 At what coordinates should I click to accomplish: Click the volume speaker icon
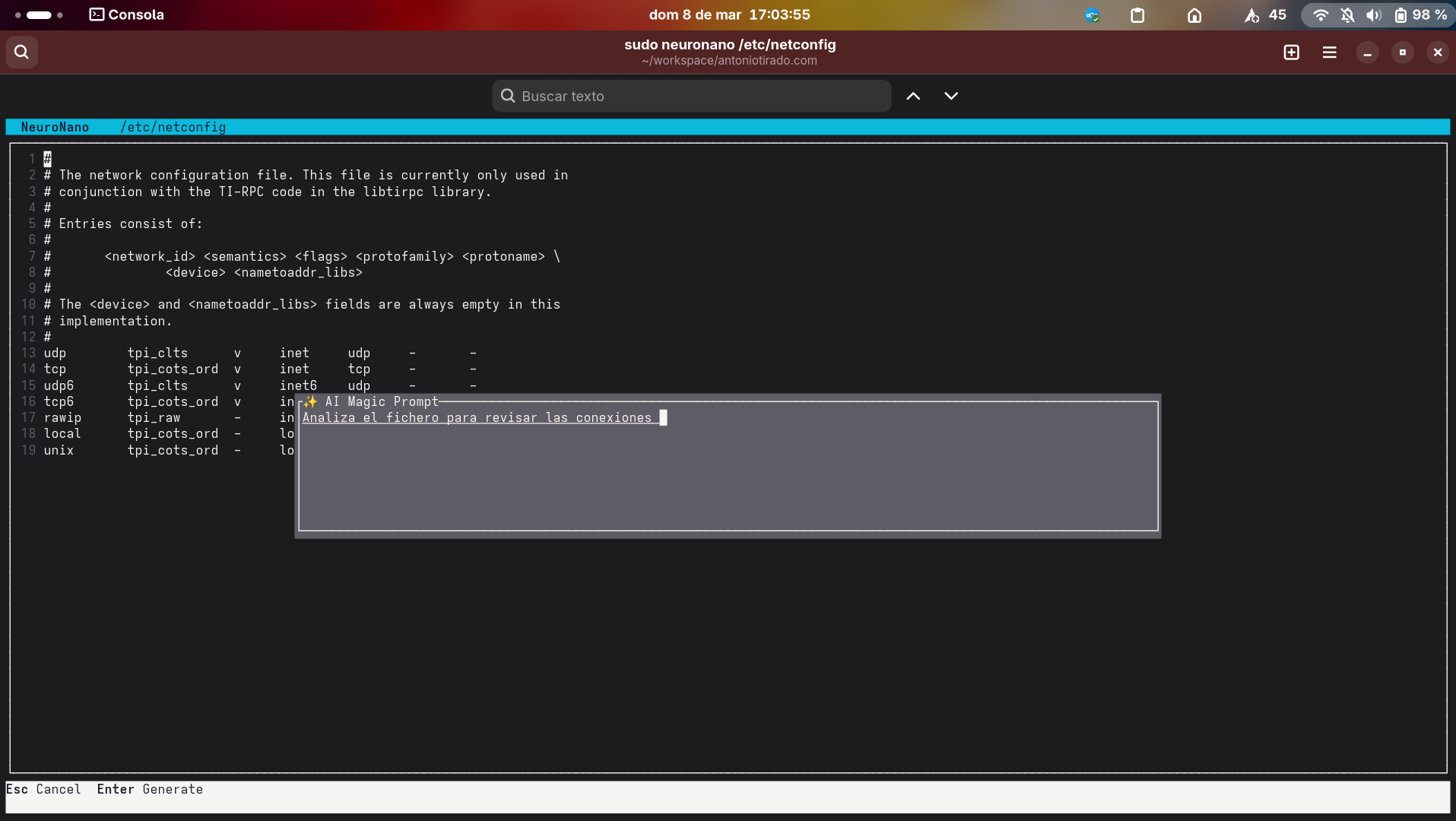click(x=1373, y=15)
